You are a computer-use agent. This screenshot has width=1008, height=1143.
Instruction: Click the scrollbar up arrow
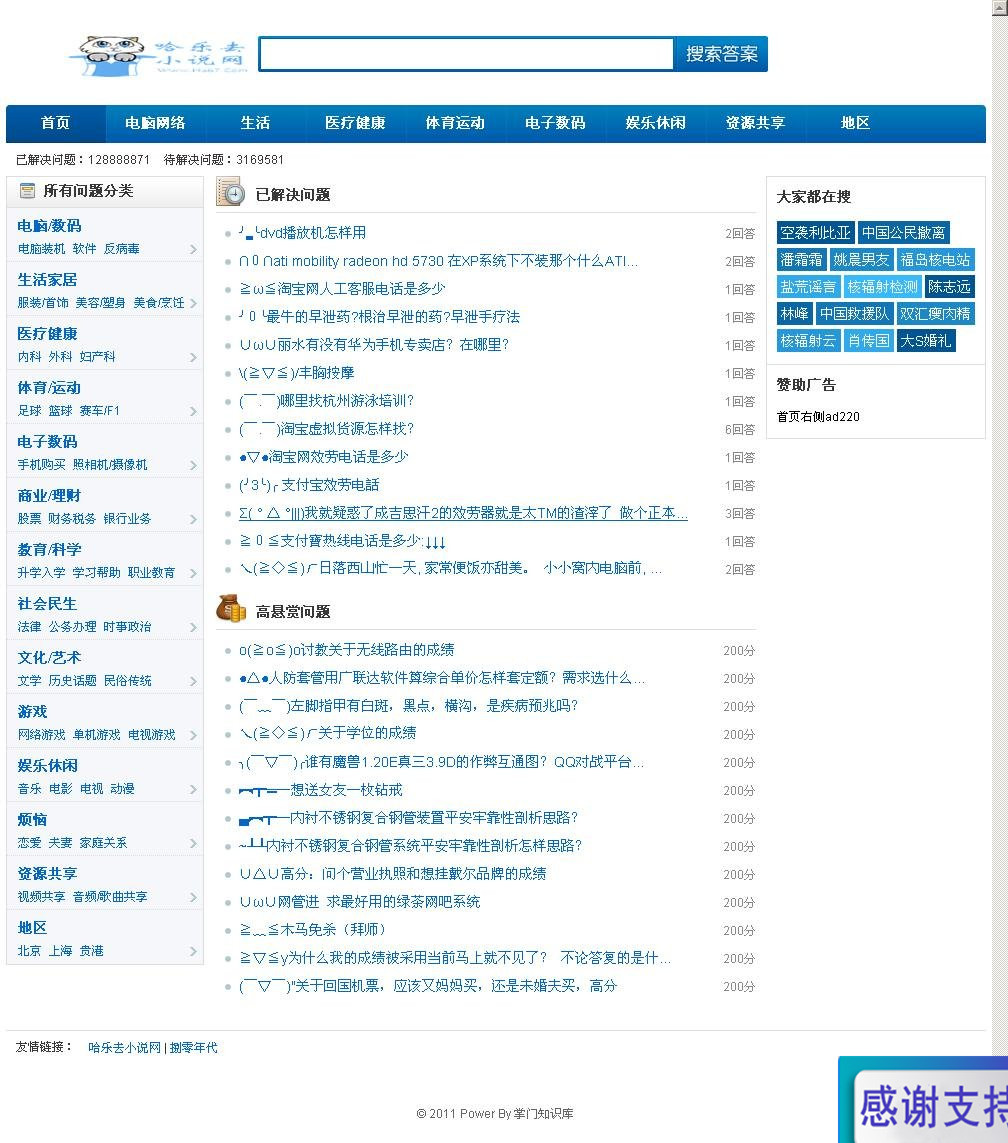[1000, 7]
